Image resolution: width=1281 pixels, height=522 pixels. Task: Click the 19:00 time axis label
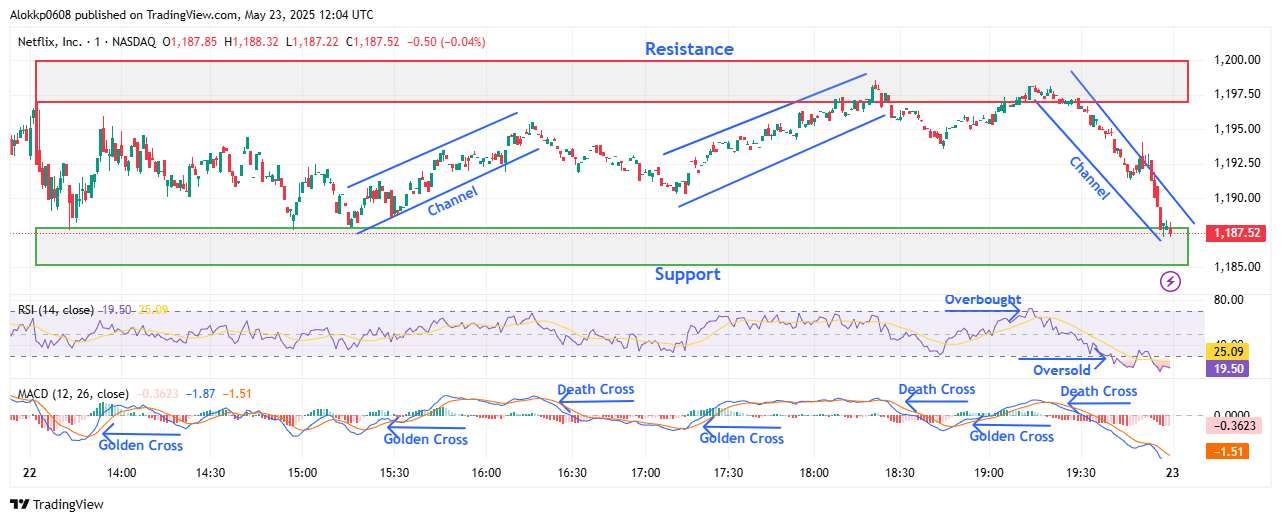[990, 473]
